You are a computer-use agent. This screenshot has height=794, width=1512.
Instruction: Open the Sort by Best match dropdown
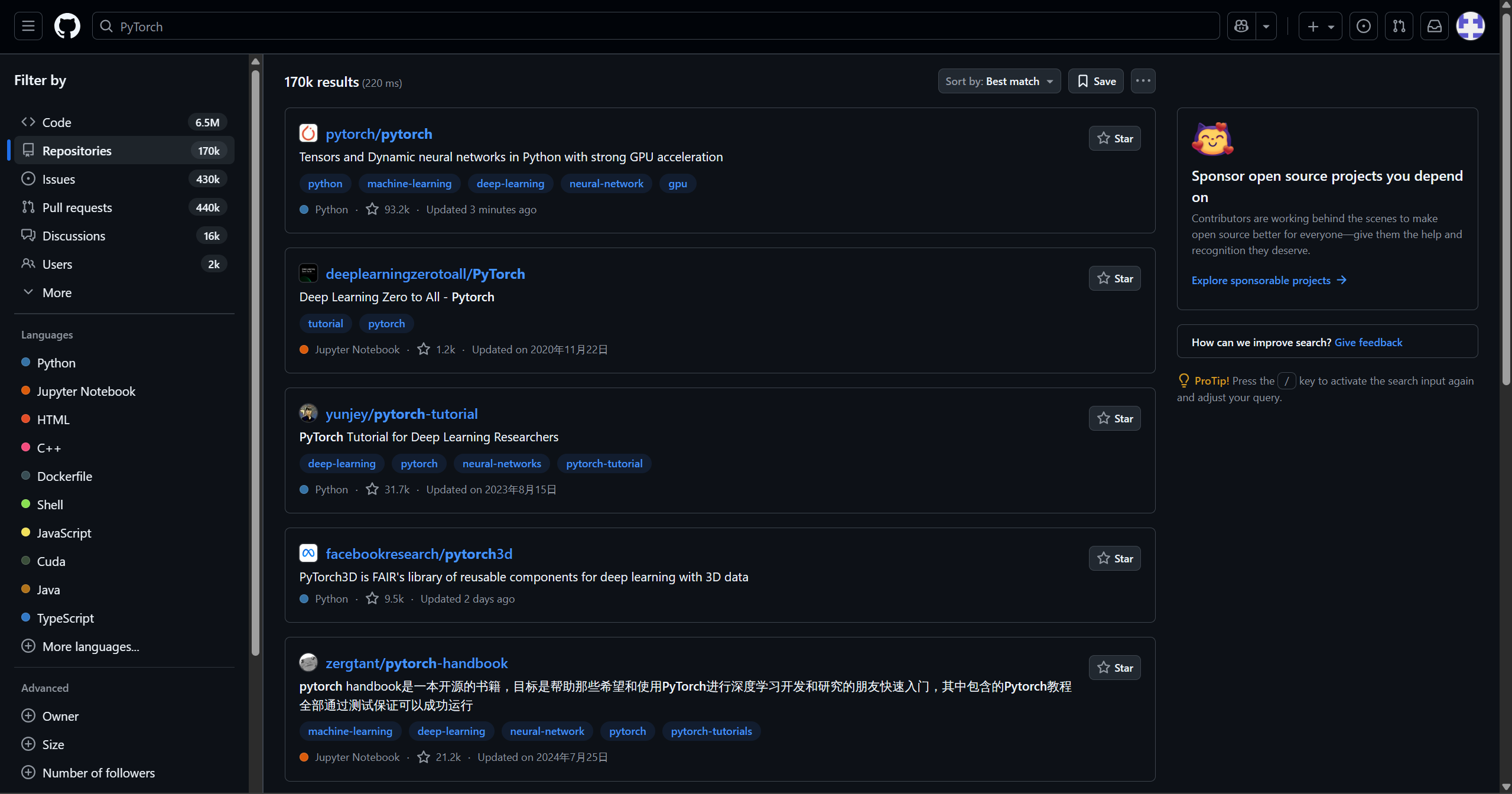999,81
